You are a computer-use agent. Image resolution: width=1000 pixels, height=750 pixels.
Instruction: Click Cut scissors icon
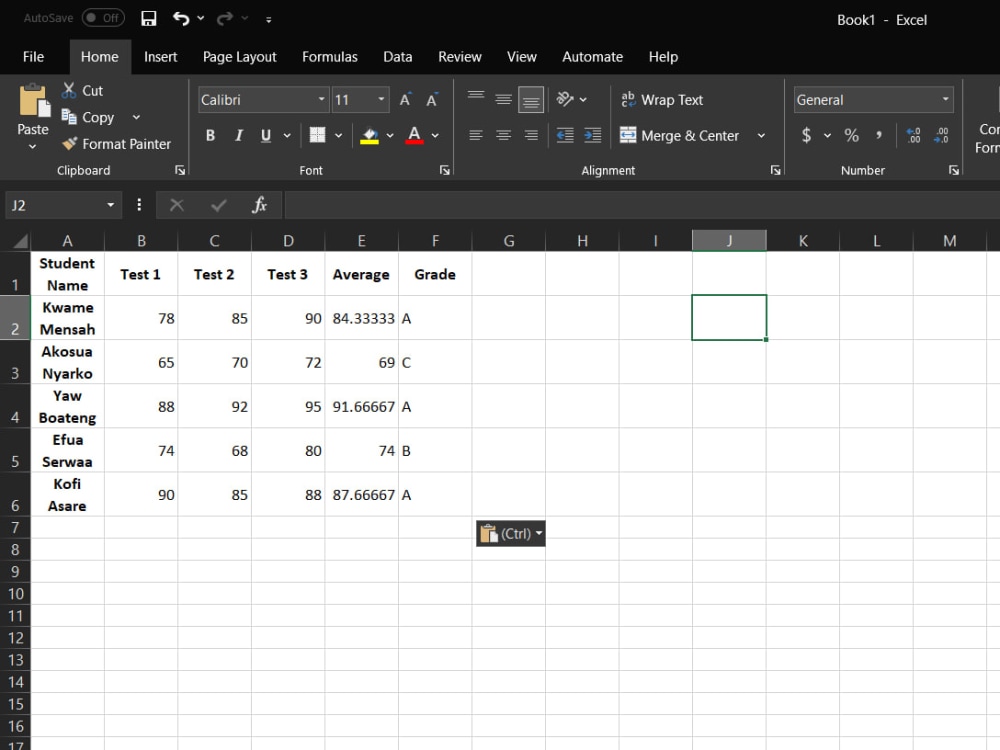(69, 91)
